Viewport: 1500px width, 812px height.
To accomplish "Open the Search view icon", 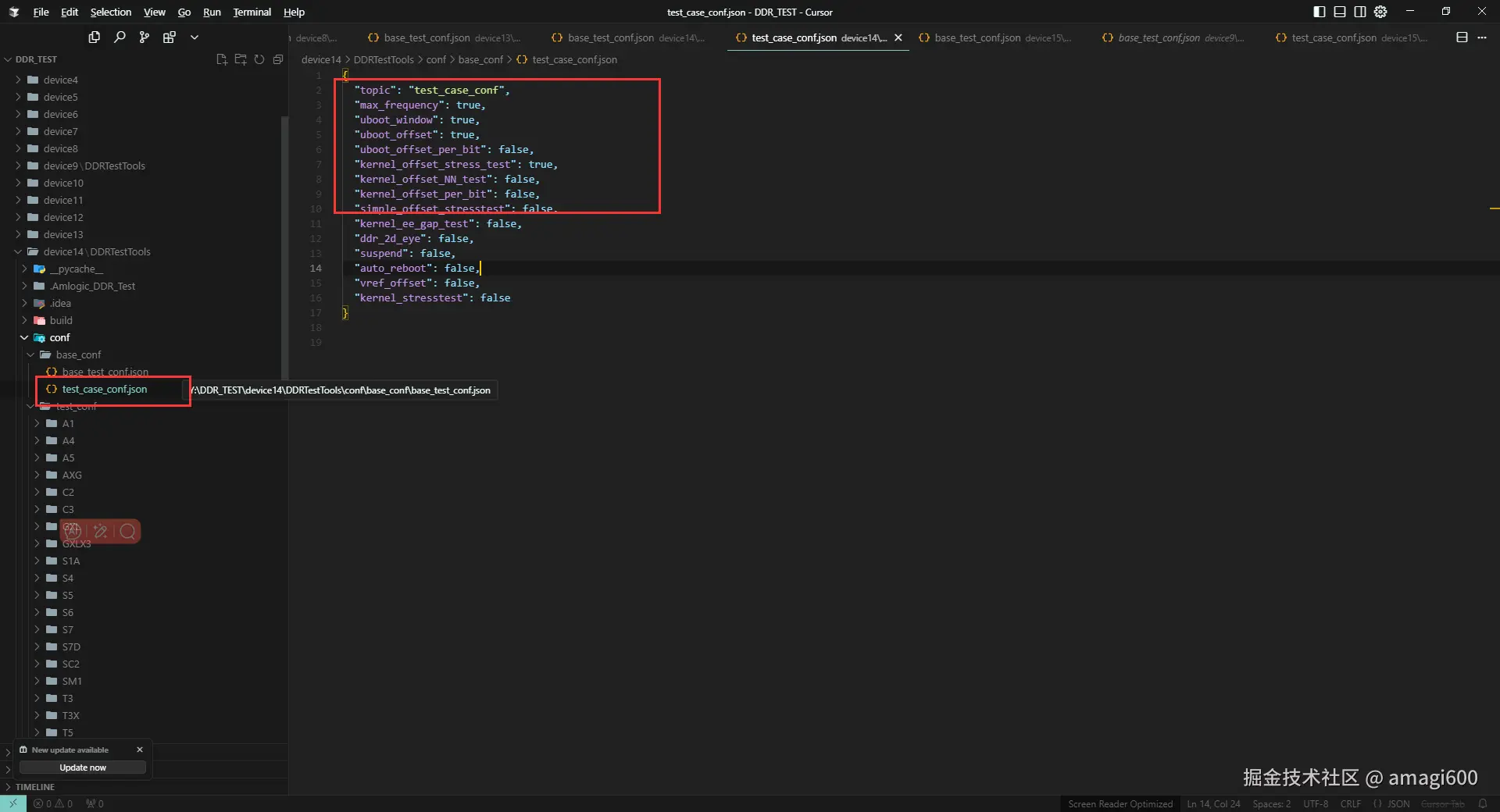I will [x=120, y=37].
